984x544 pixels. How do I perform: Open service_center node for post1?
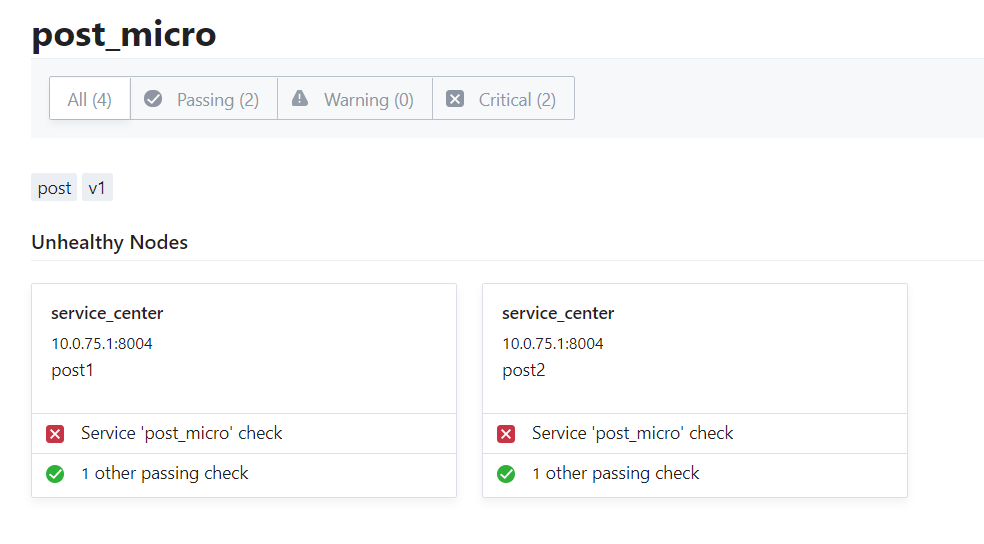pyautogui.click(x=107, y=313)
